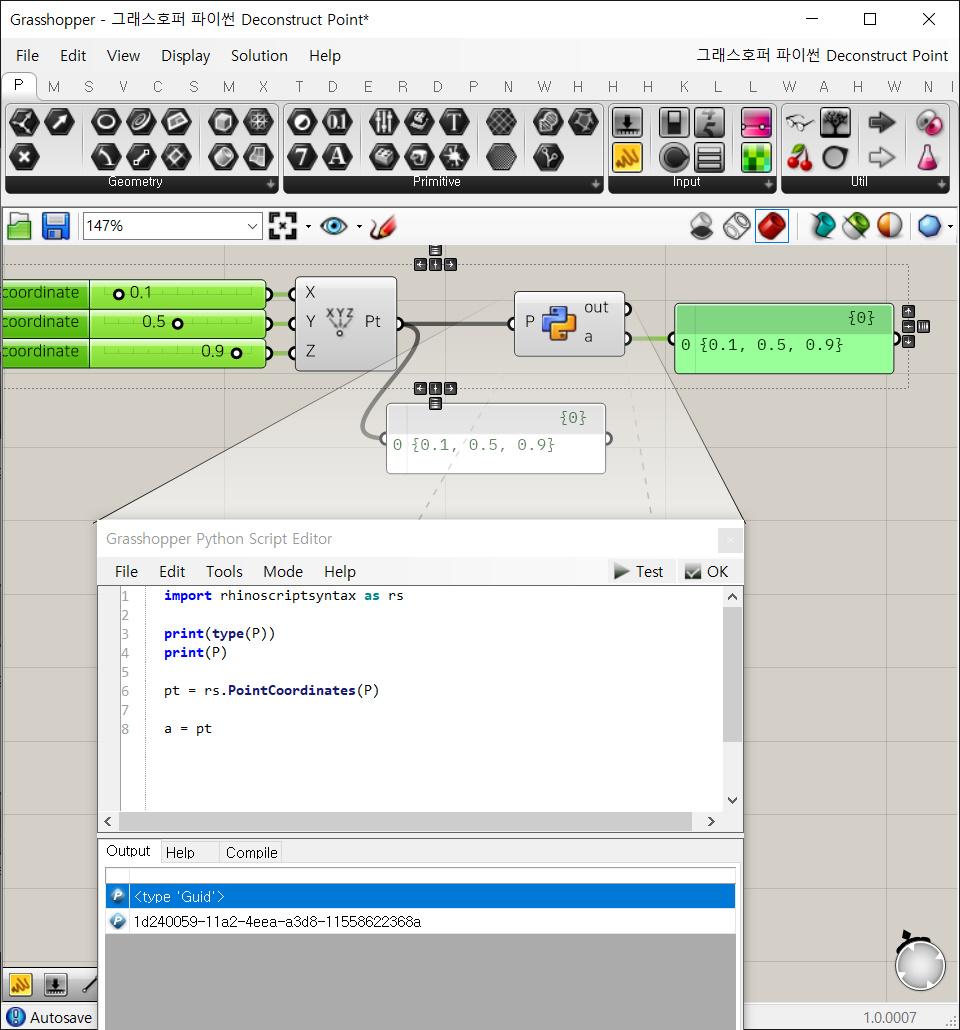This screenshot has width=960, height=1030.
Task: Zoom extents using the frame icon
Action: (x=283, y=226)
